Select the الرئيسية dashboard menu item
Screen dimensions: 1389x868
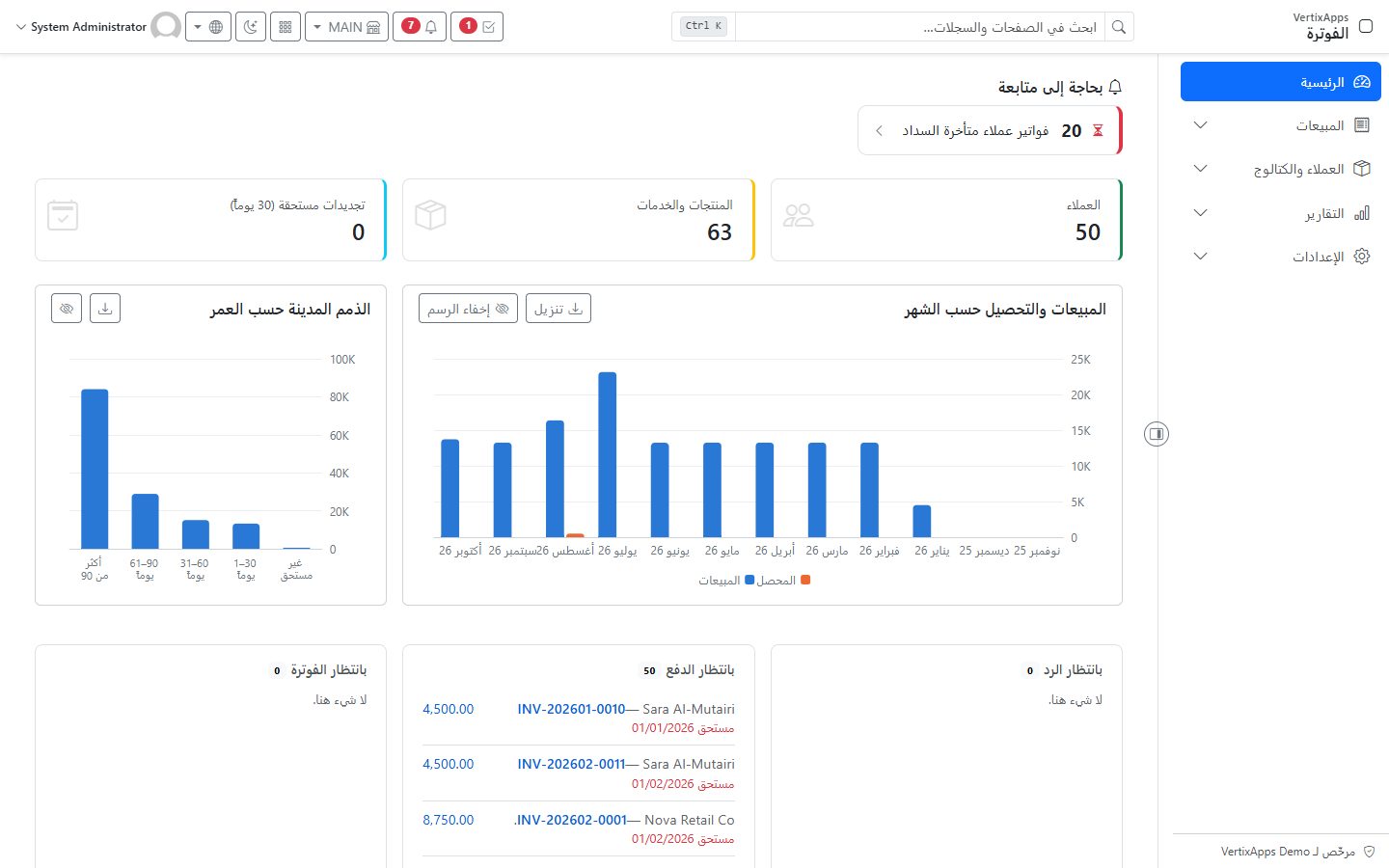coord(1281,82)
